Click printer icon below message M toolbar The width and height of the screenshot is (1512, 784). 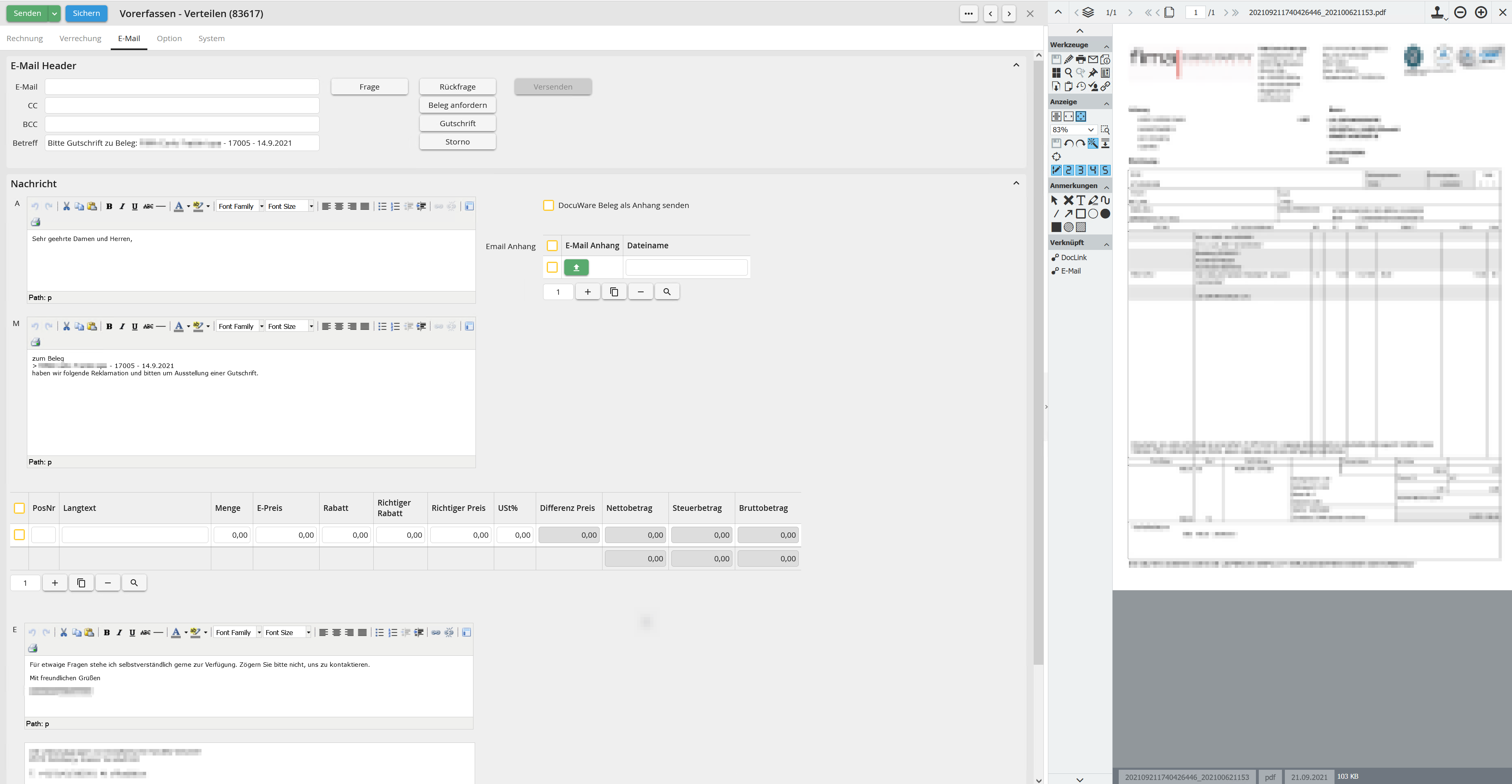(x=35, y=342)
